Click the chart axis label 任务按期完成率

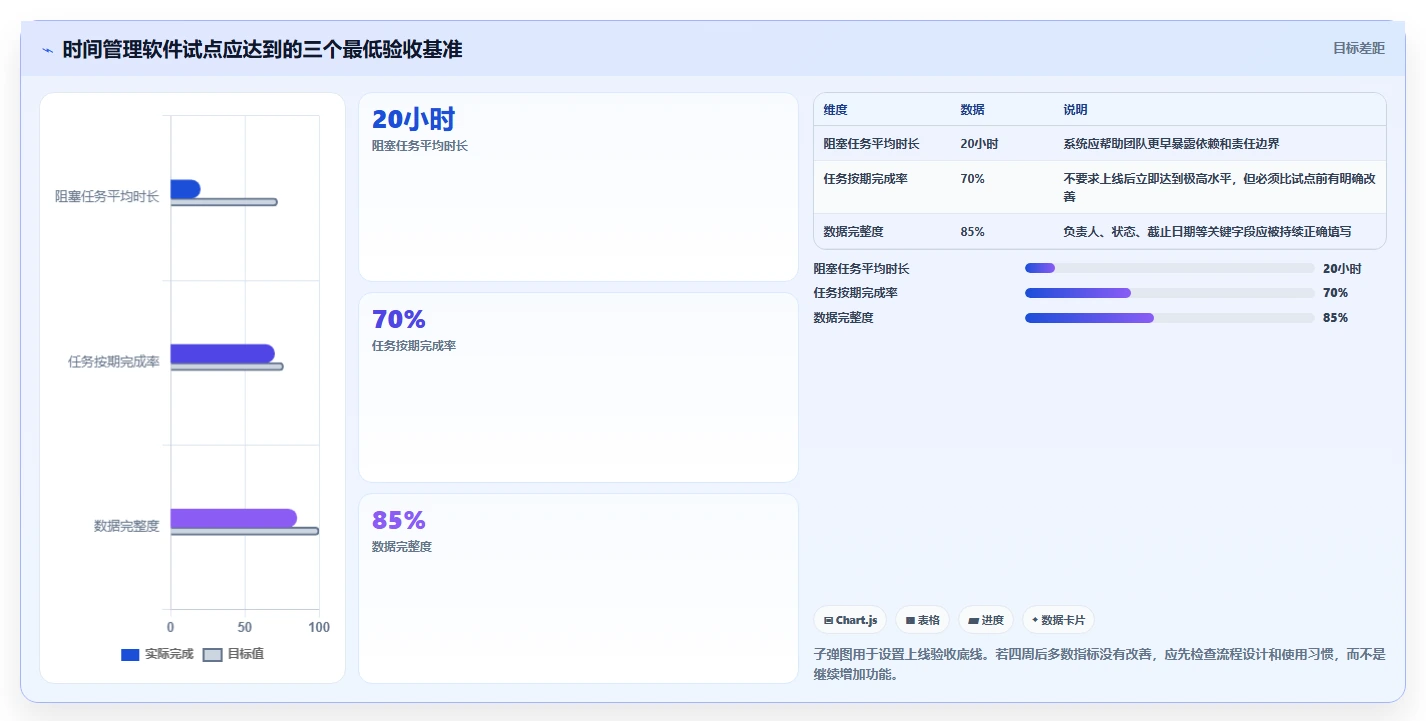[114, 361]
